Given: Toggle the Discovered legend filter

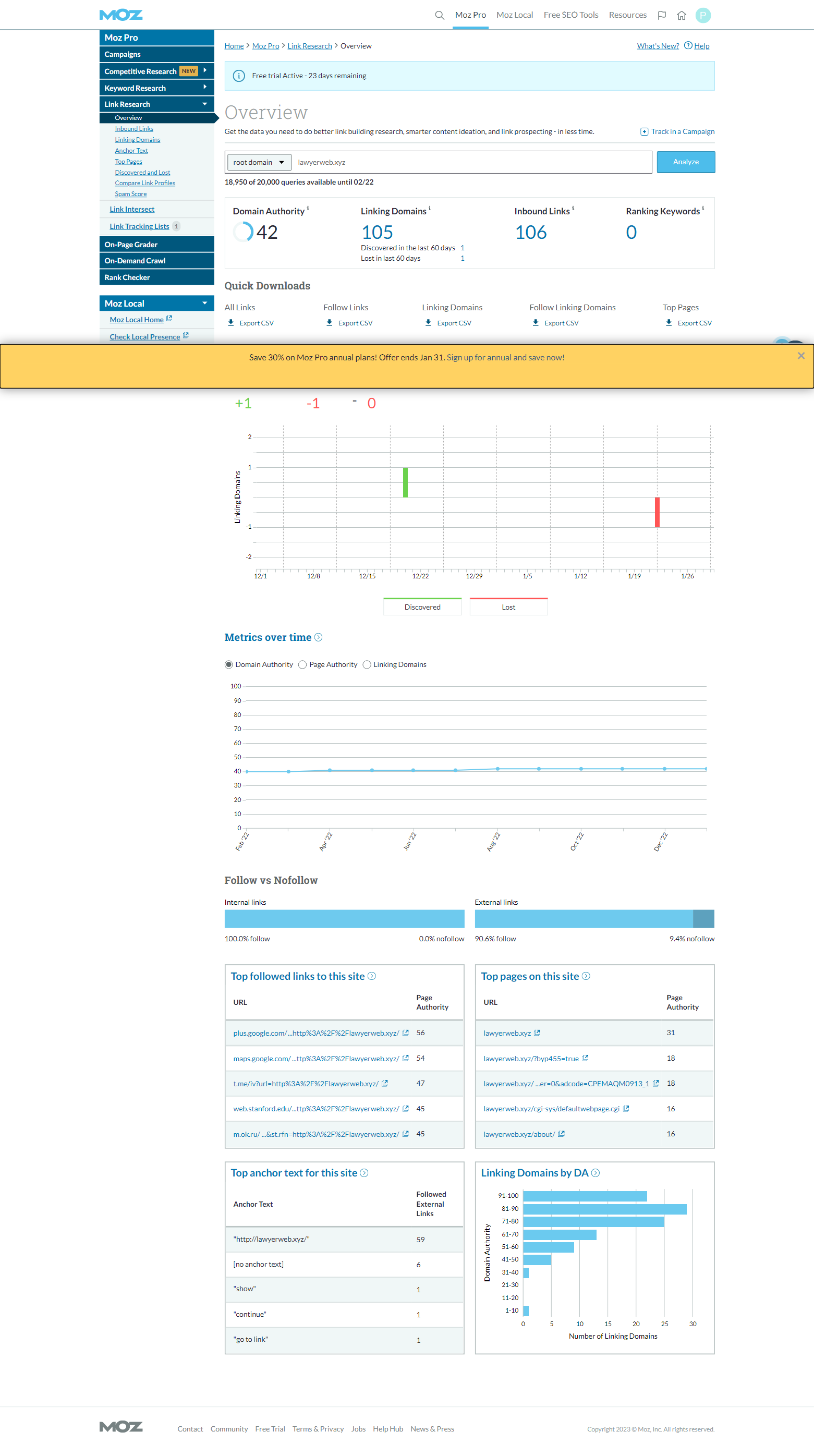Looking at the screenshot, I should tap(422, 606).
